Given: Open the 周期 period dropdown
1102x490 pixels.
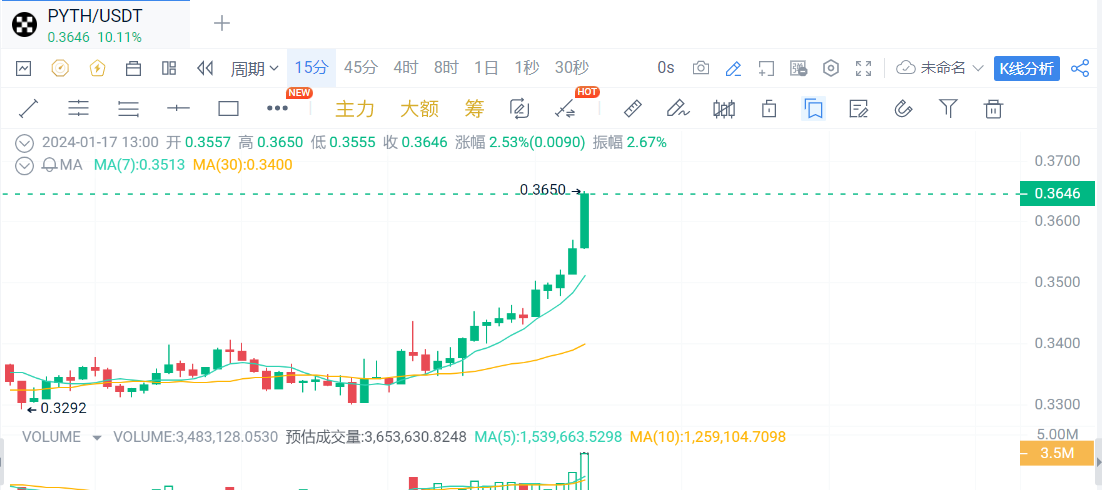Looking at the screenshot, I should [254, 68].
